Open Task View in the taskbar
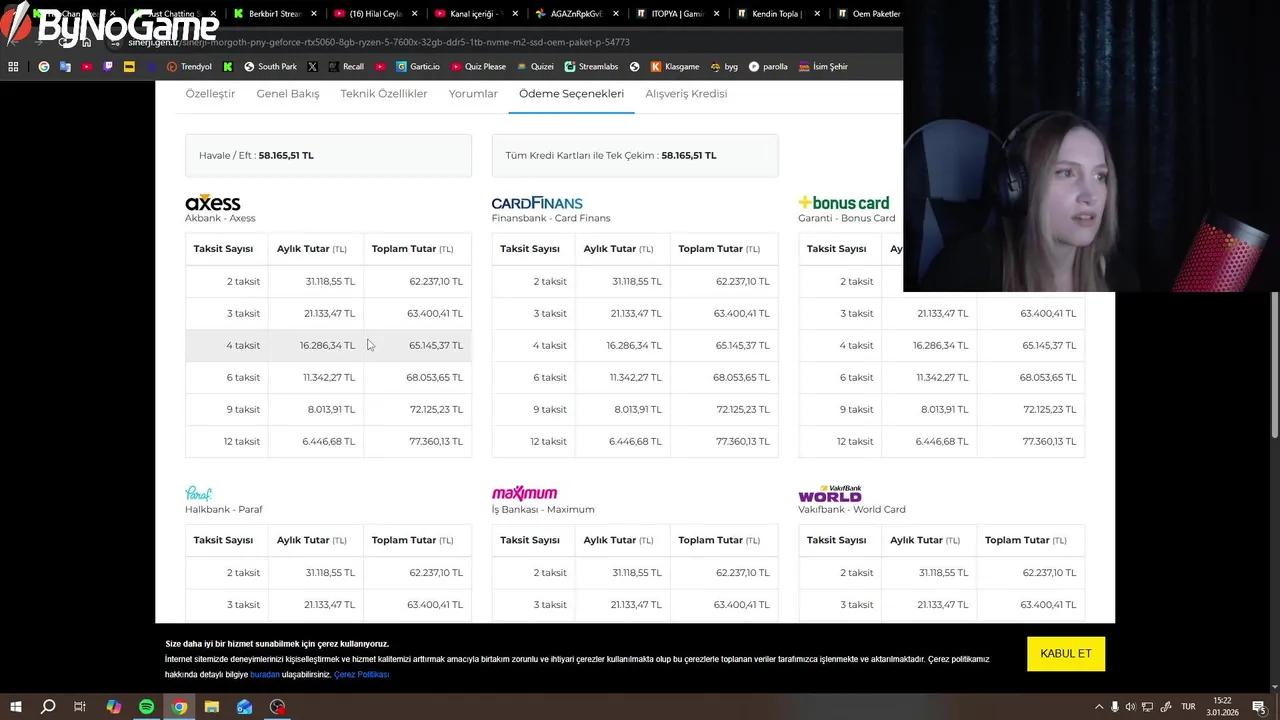Image resolution: width=1280 pixels, height=720 pixels. click(80, 707)
